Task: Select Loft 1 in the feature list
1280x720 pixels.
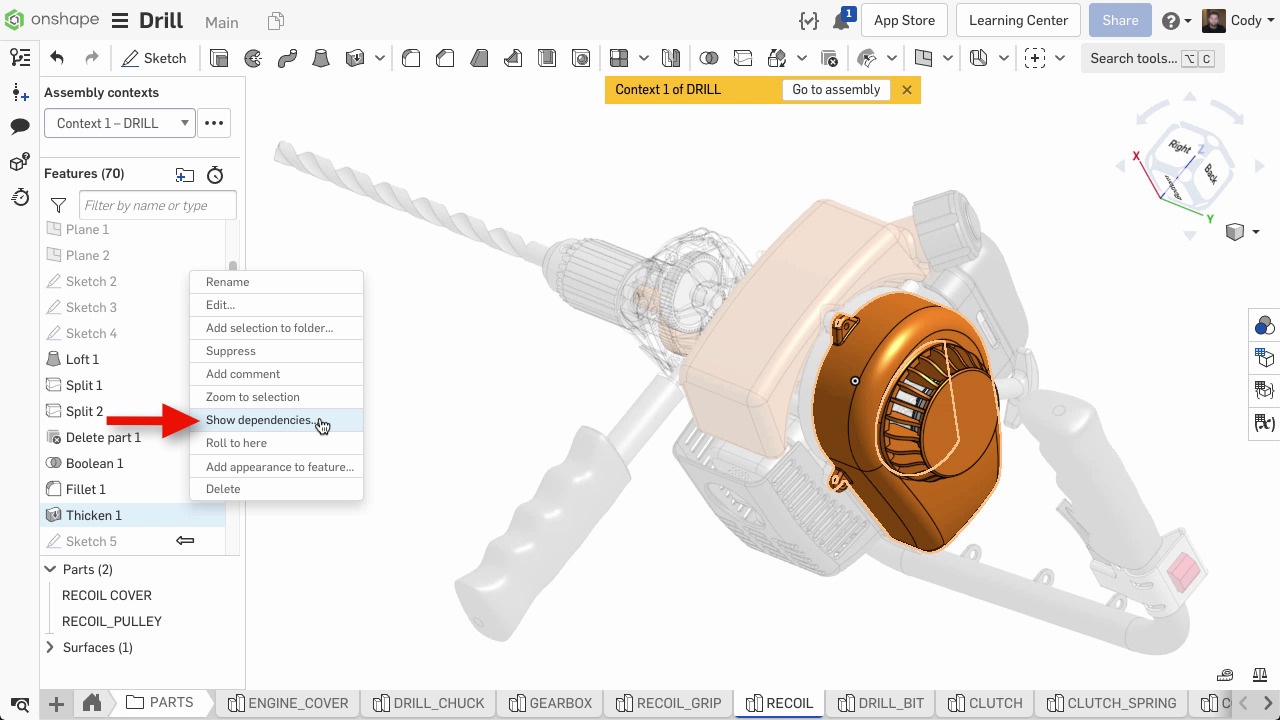Action: click(x=82, y=359)
